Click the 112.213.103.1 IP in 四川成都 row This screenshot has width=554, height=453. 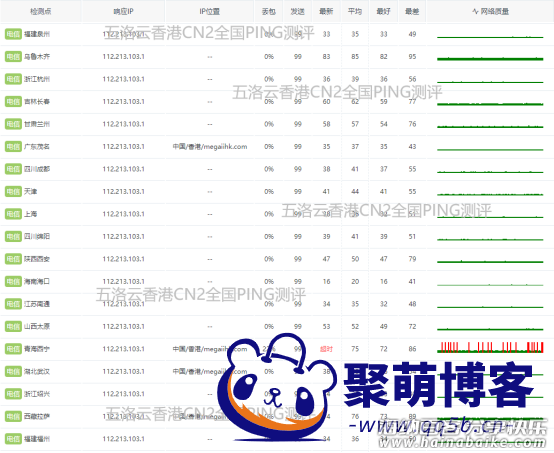click(x=123, y=169)
